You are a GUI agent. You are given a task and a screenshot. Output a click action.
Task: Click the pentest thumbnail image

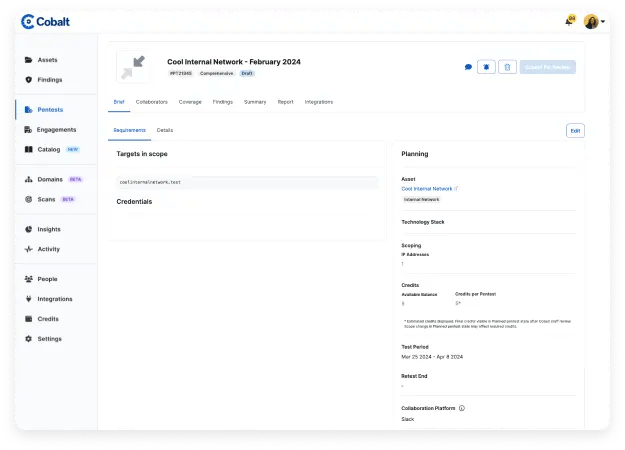133,67
